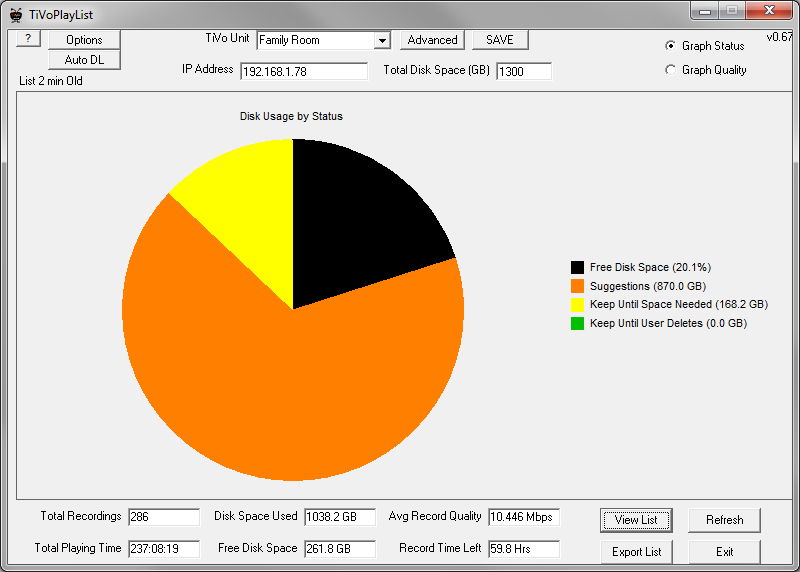The height and width of the screenshot is (572, 800).
Task: Open Advanced settings
Action: pos(432,40)
